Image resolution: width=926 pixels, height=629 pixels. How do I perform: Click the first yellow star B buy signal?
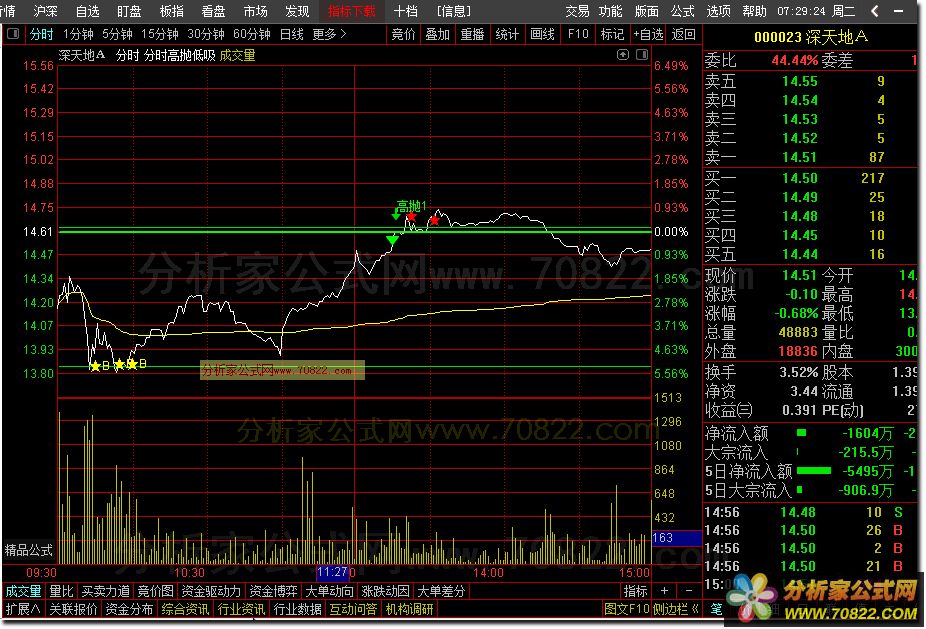pos(95,367)
